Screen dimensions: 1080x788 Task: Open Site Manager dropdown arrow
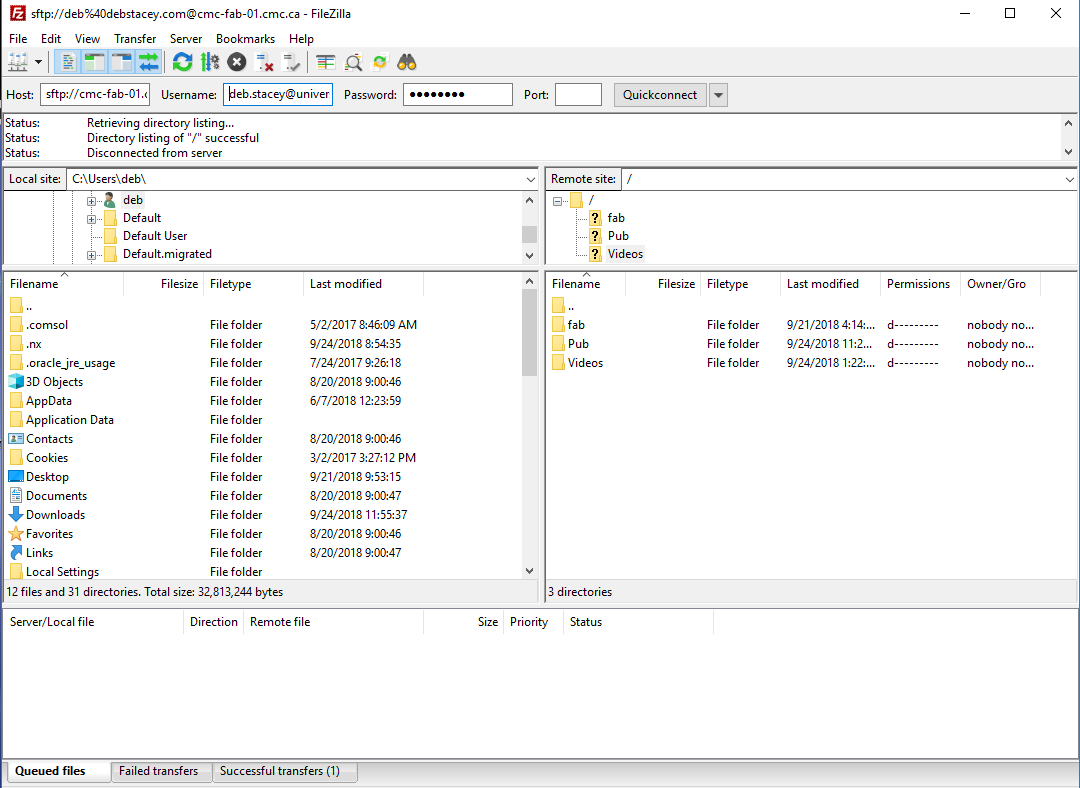(x=38, y=63)
